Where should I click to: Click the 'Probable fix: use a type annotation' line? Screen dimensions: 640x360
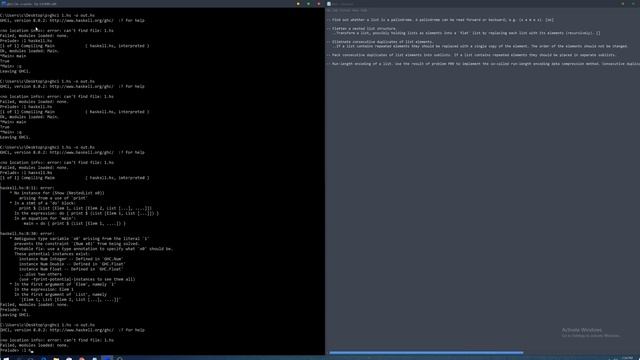93,249
